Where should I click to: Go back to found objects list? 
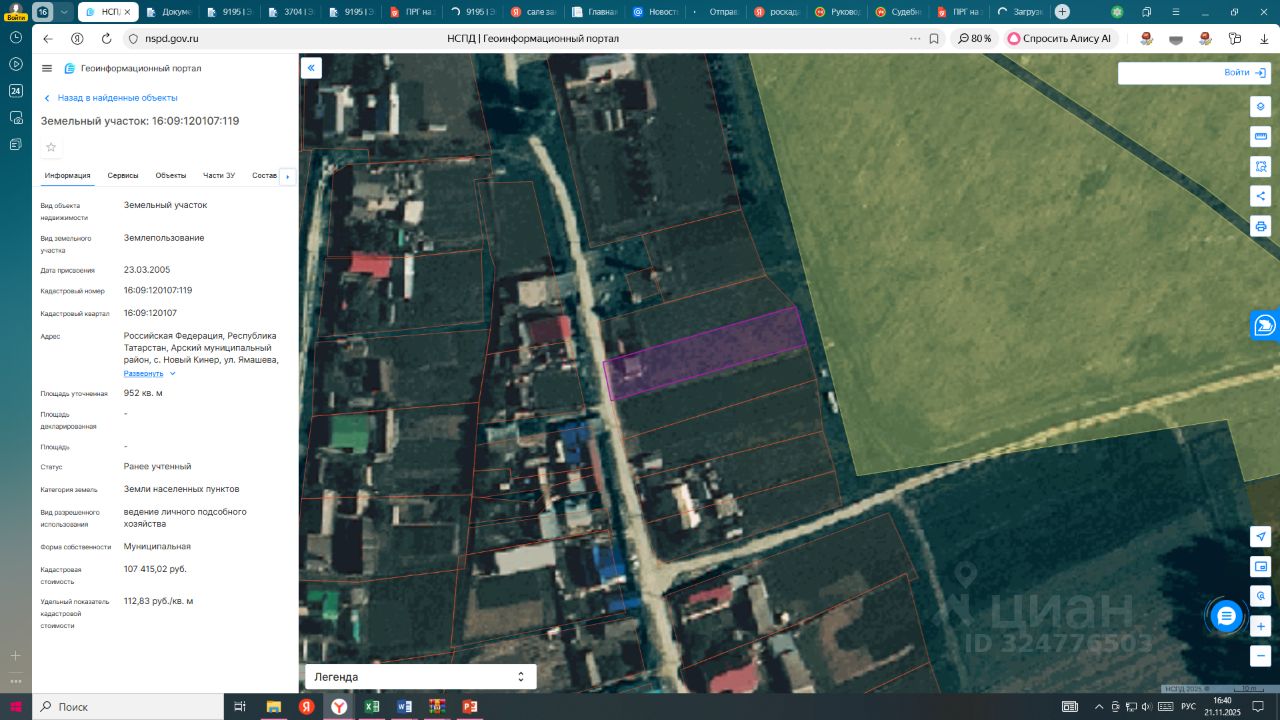pos(111,98)
